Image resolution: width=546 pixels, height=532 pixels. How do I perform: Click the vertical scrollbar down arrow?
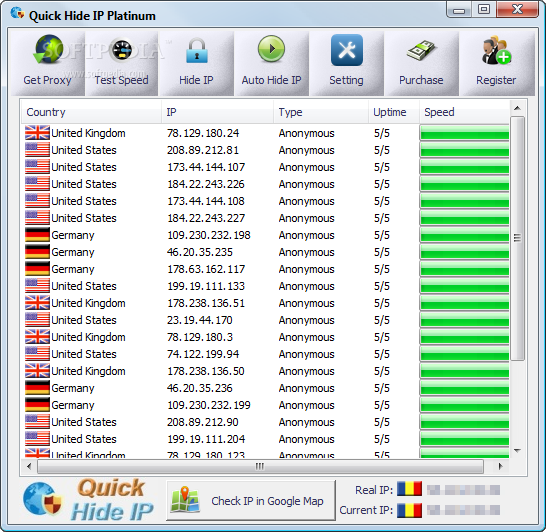click(x=517, y=451)
